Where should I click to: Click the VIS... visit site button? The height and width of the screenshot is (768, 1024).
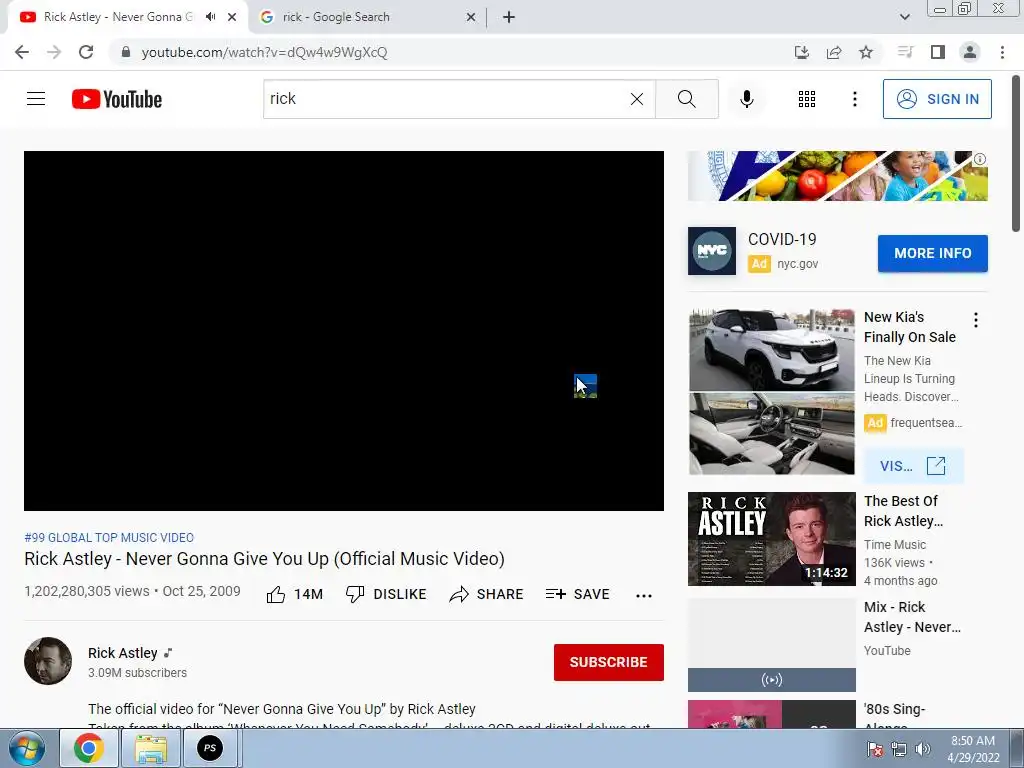(x=913, y=466)
